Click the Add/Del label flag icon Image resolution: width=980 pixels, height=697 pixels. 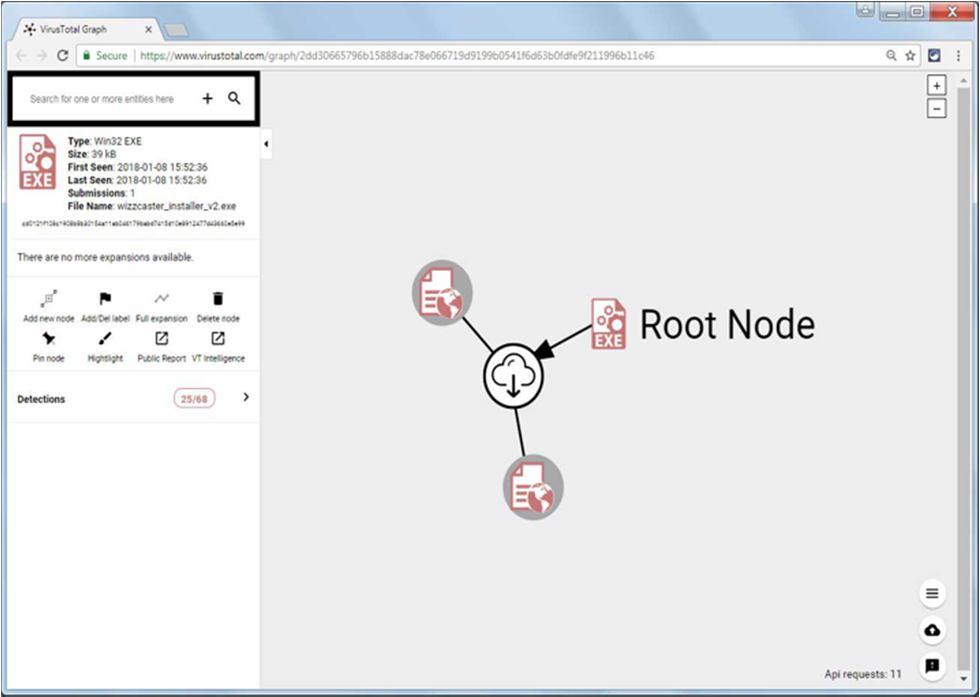[105, 299]
